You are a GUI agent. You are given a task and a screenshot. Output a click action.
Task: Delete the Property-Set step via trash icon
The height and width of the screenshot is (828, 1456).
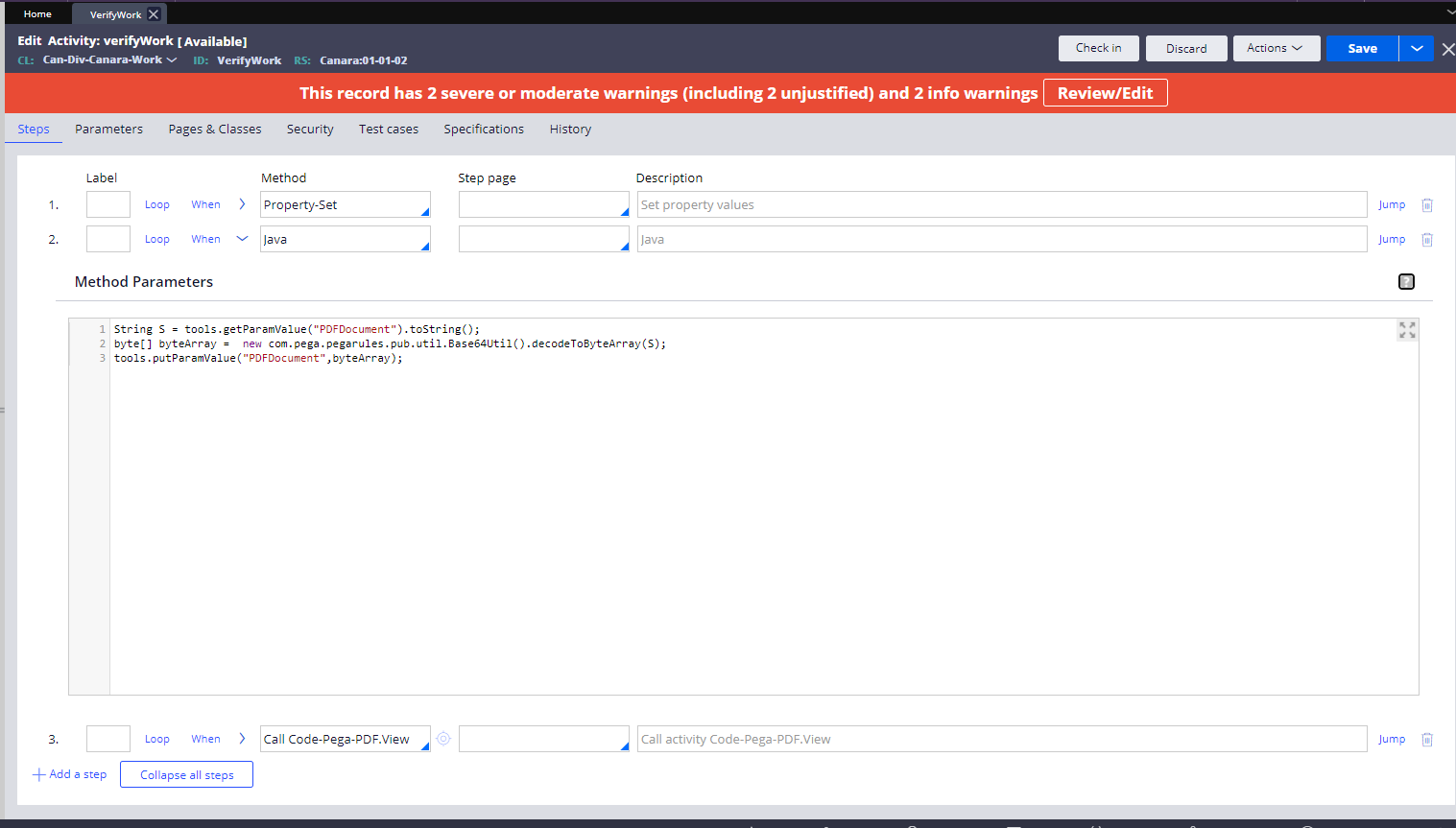(x=1427, y=203)
